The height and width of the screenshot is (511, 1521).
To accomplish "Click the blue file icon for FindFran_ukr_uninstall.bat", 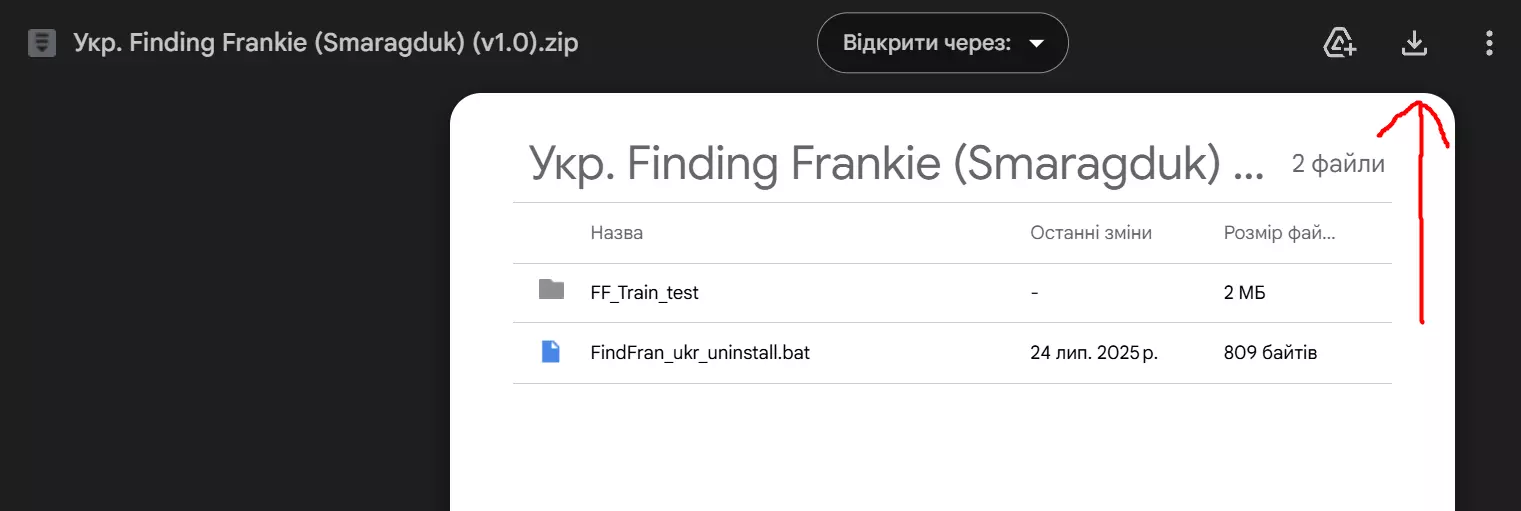I will coord(551,351).
